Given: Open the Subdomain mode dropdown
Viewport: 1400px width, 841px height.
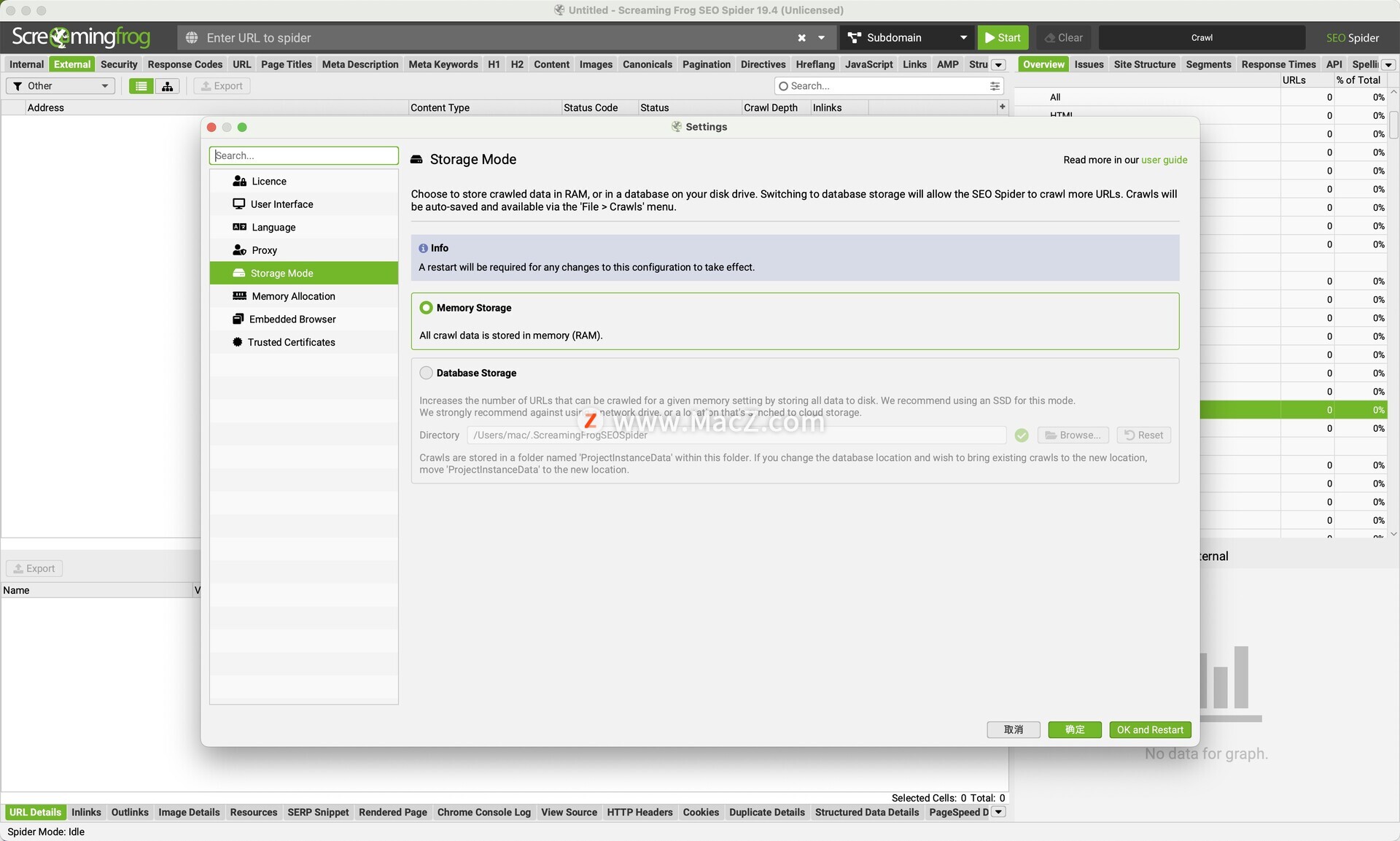Looking at the screenshot, I should pos(907,38).
